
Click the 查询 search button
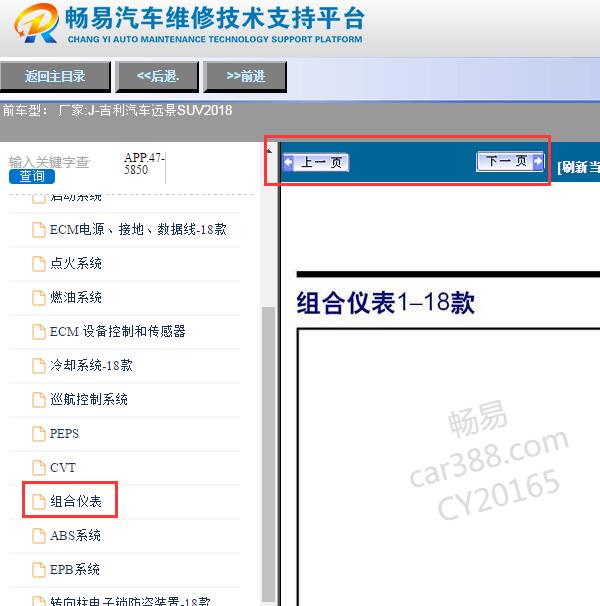(x=32, y=177)
